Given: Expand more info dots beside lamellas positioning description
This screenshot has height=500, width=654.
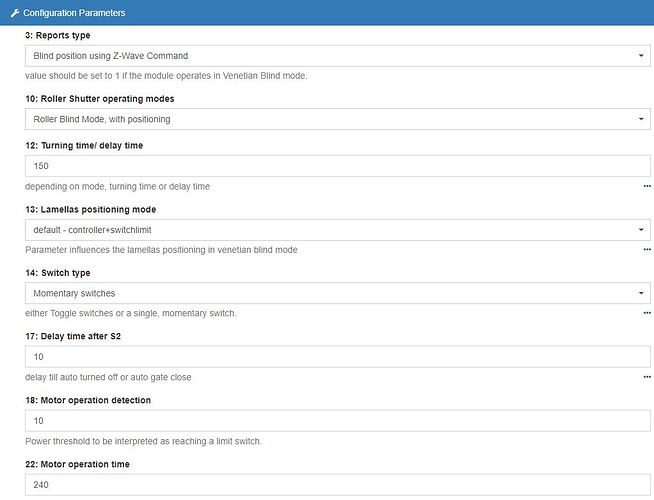Looking at the screenshot, I should [647, 249].
